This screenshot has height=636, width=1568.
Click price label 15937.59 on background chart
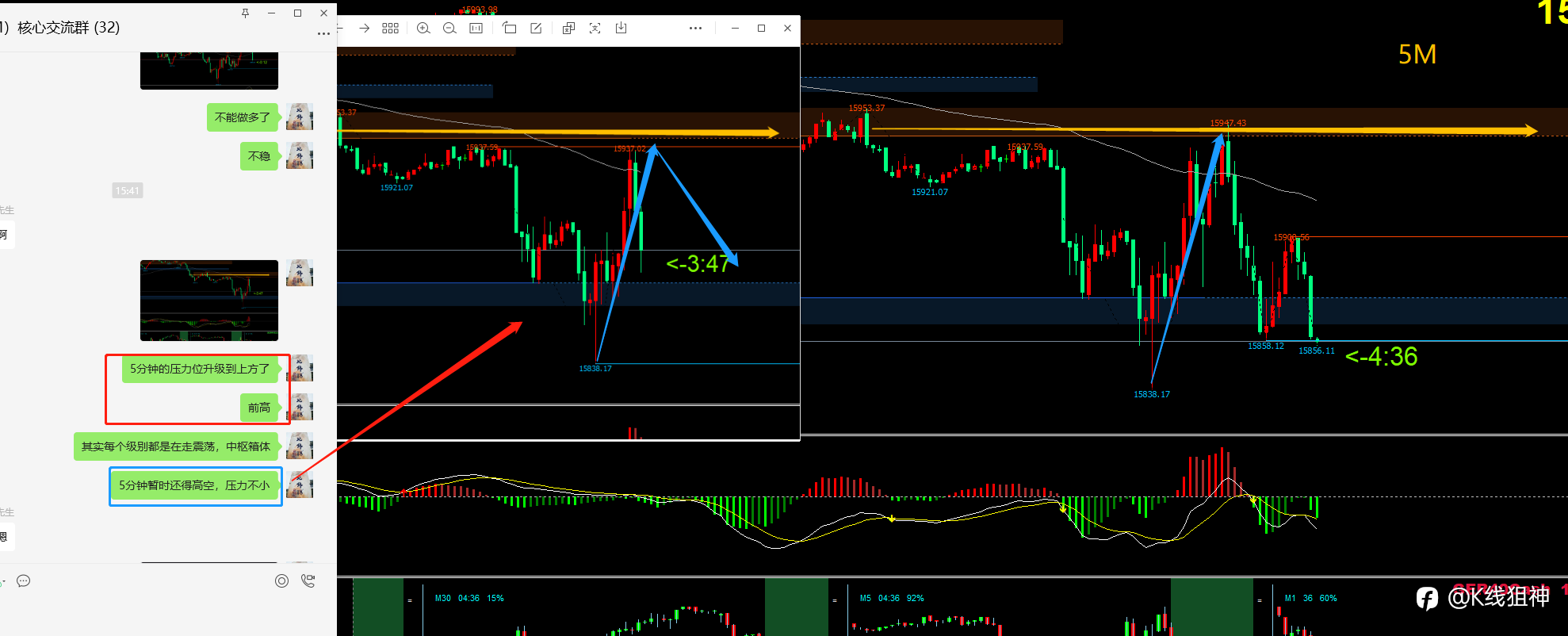point(1025,147)
